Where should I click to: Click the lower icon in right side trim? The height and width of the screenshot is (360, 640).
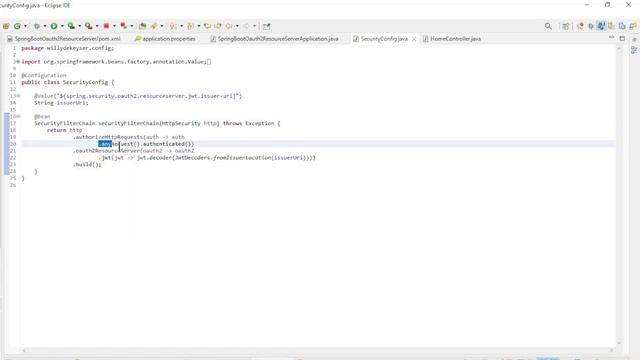tap(634, 50)
